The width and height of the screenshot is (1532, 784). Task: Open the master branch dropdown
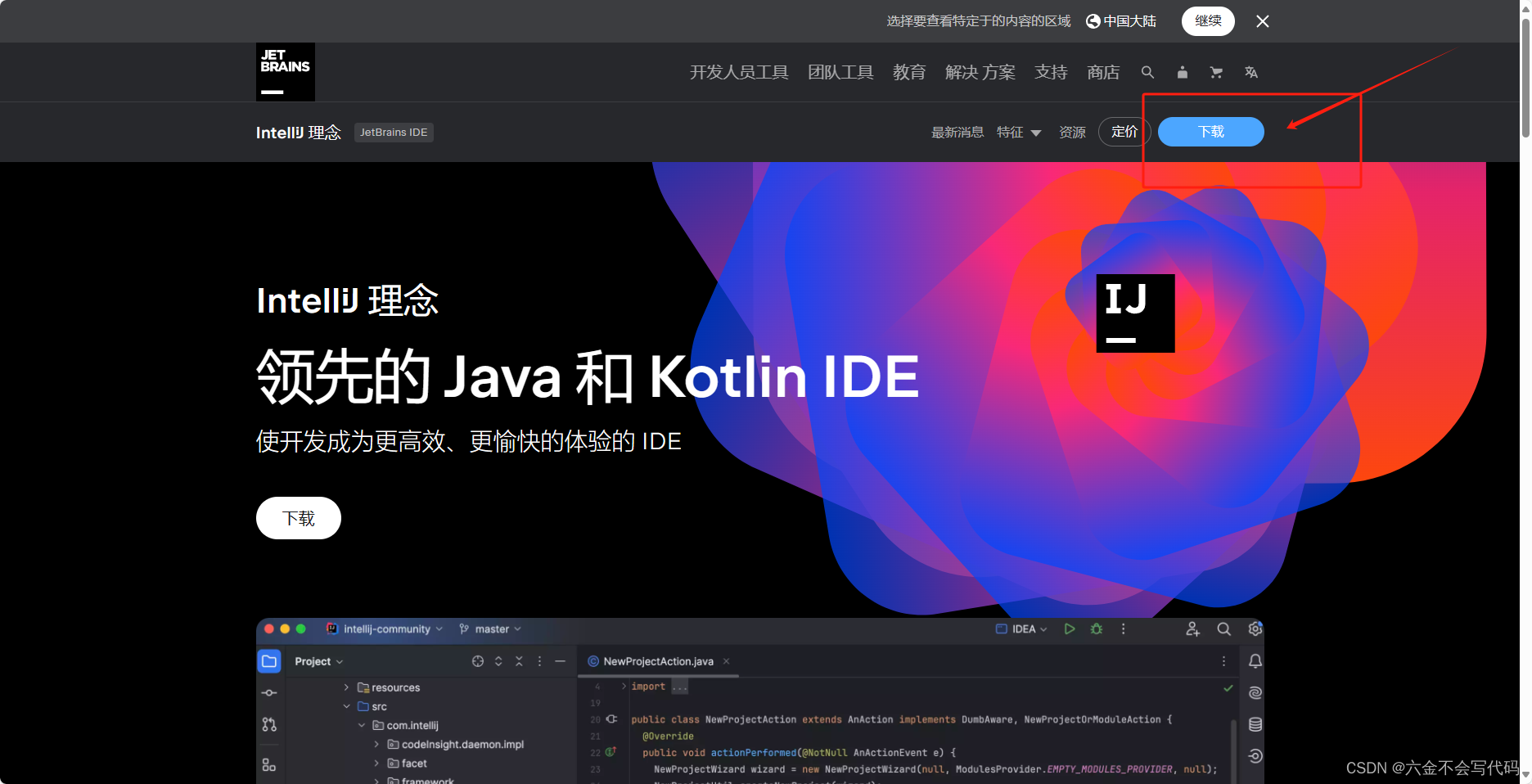[x=489, y=629]
